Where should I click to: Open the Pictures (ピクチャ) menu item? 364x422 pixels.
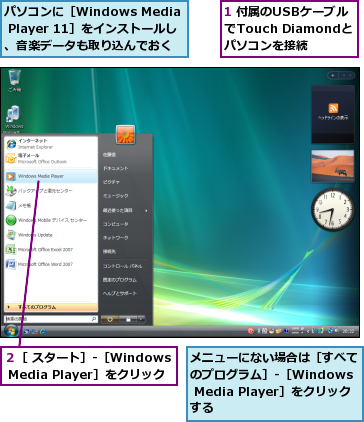(x=111, y=182)
